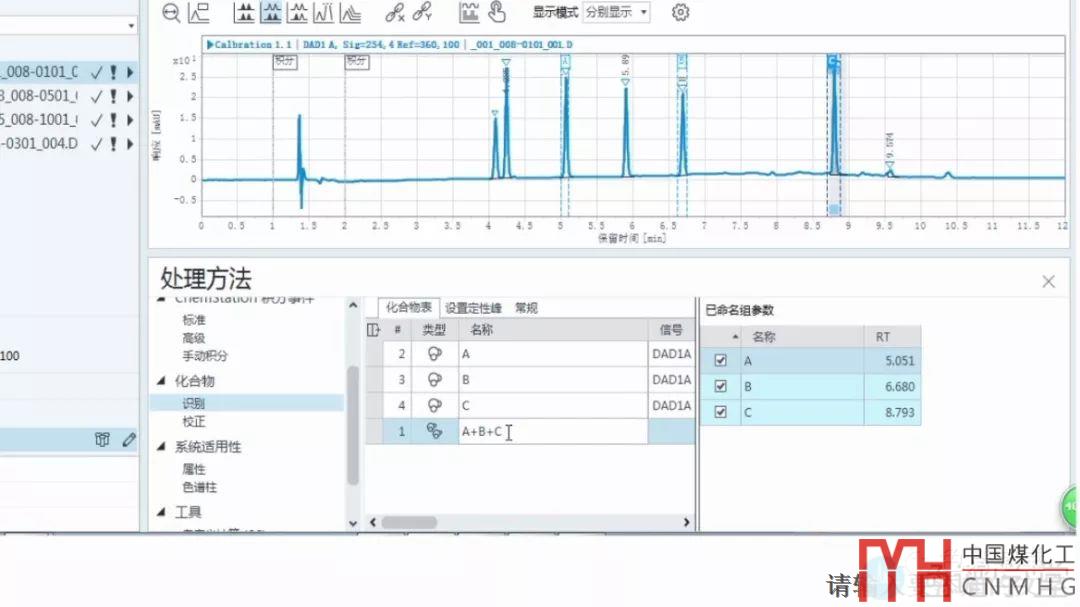This screenshot has width=1080, height=607.
Task: Click the pencil edit icon in left panel
Action: coord(129,439)
